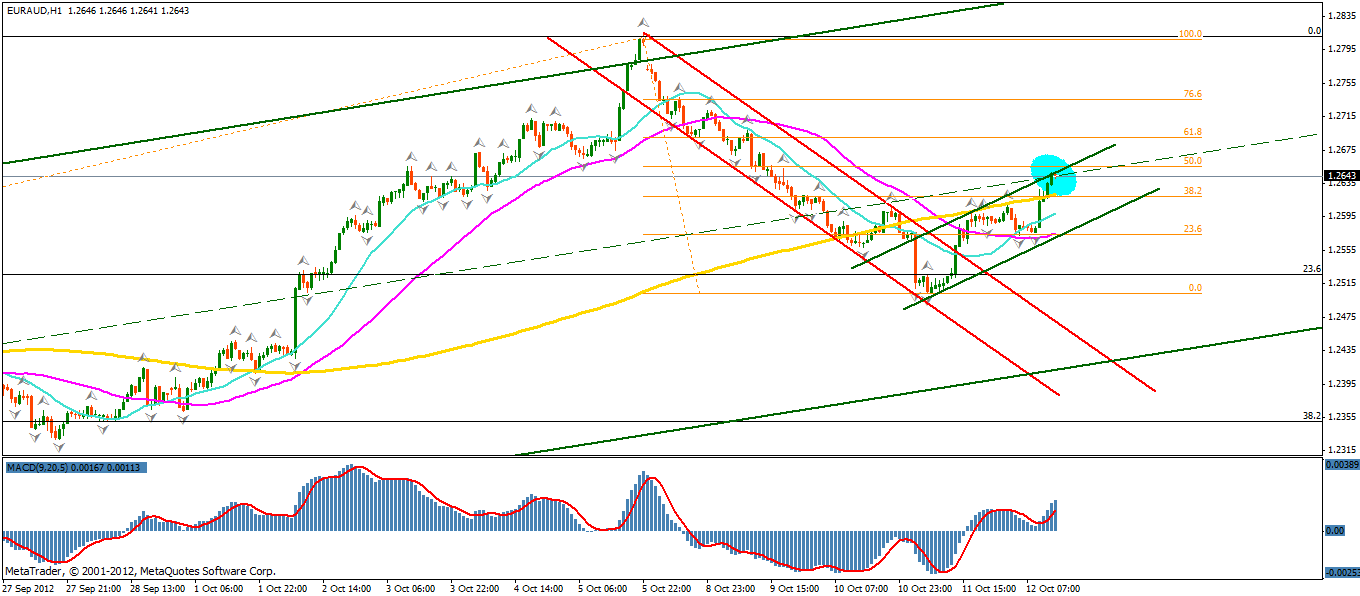1360x596 pixels.
Task: Click the cyan ellipse marker on the chart
Action: [x=1053, y=175]
